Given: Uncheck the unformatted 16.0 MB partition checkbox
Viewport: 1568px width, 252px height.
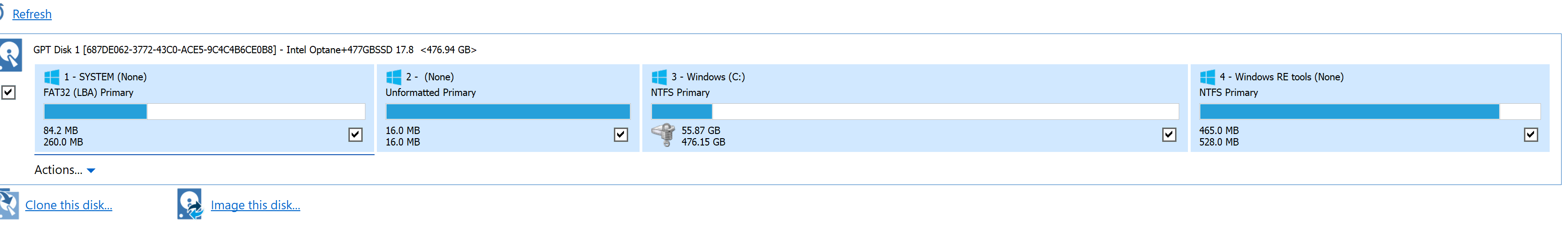Looking at the screenshot, I should click(x=621, y=134).
